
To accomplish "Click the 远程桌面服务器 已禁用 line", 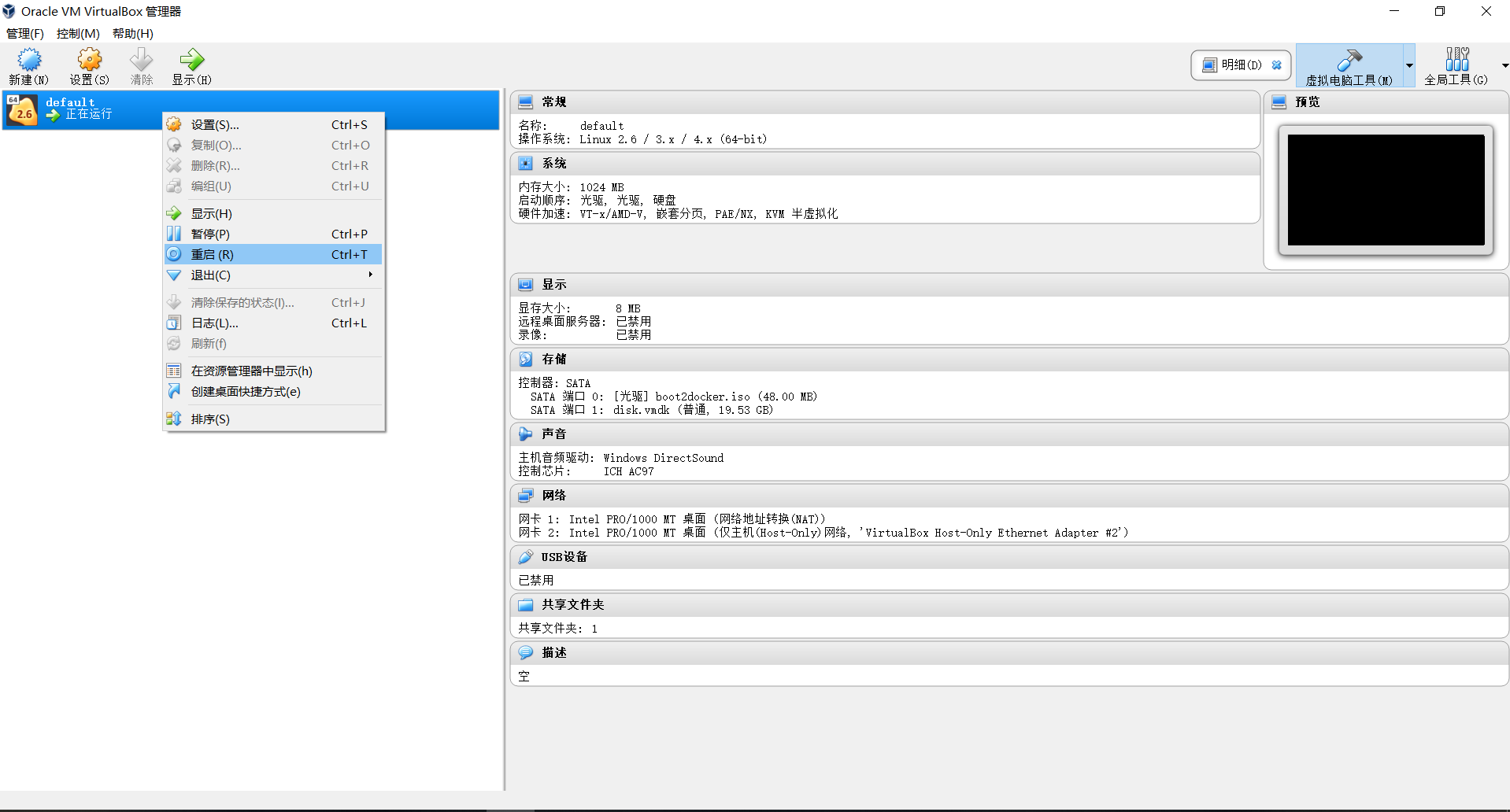I will (x=584, y=322).
